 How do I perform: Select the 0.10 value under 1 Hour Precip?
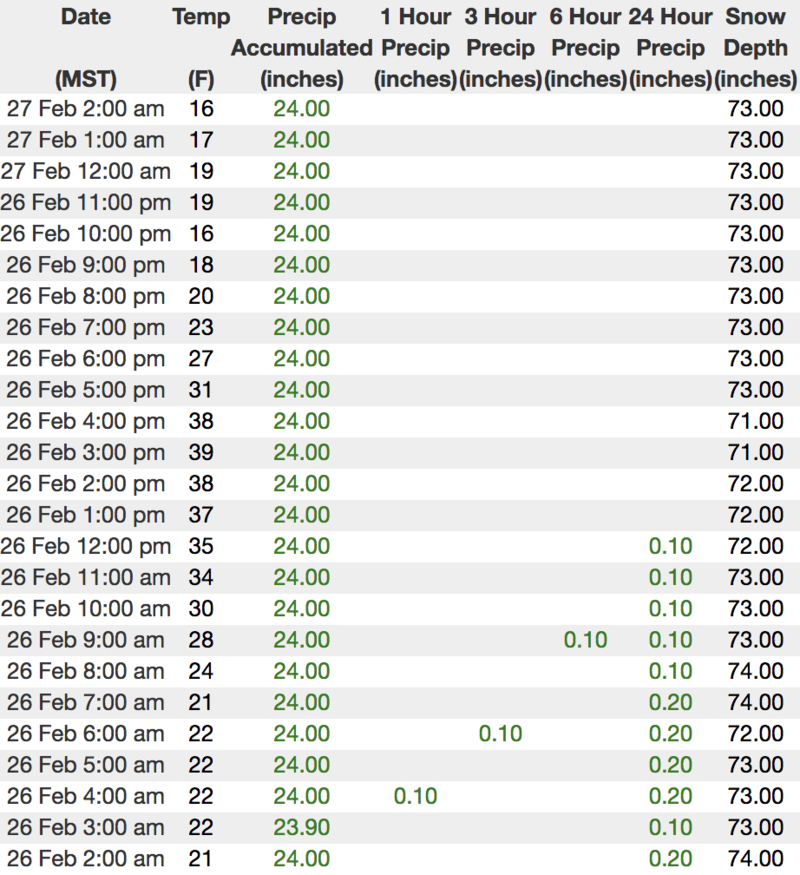pos(415,796)
